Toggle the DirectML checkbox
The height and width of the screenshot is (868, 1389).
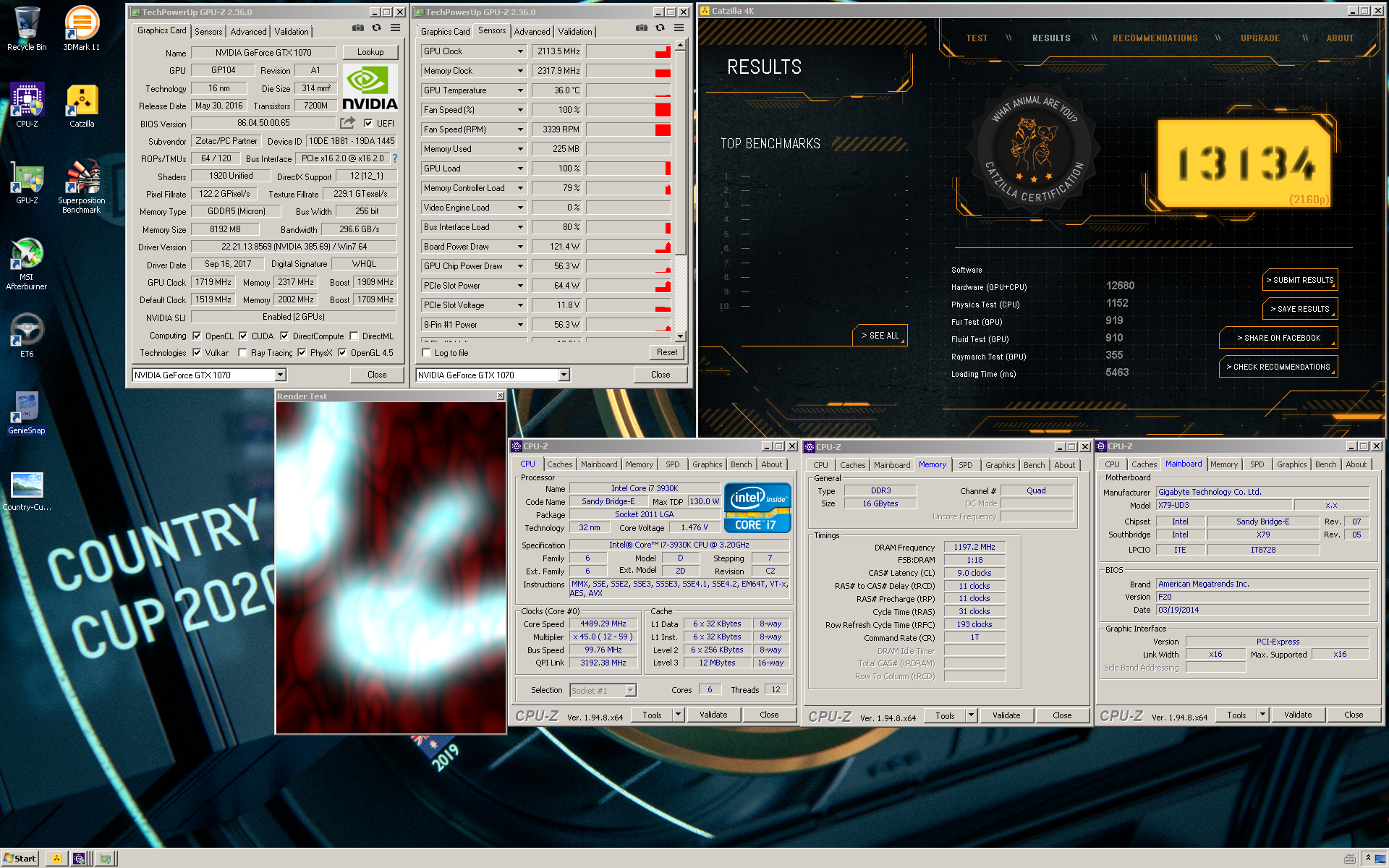tap(354, 336)
